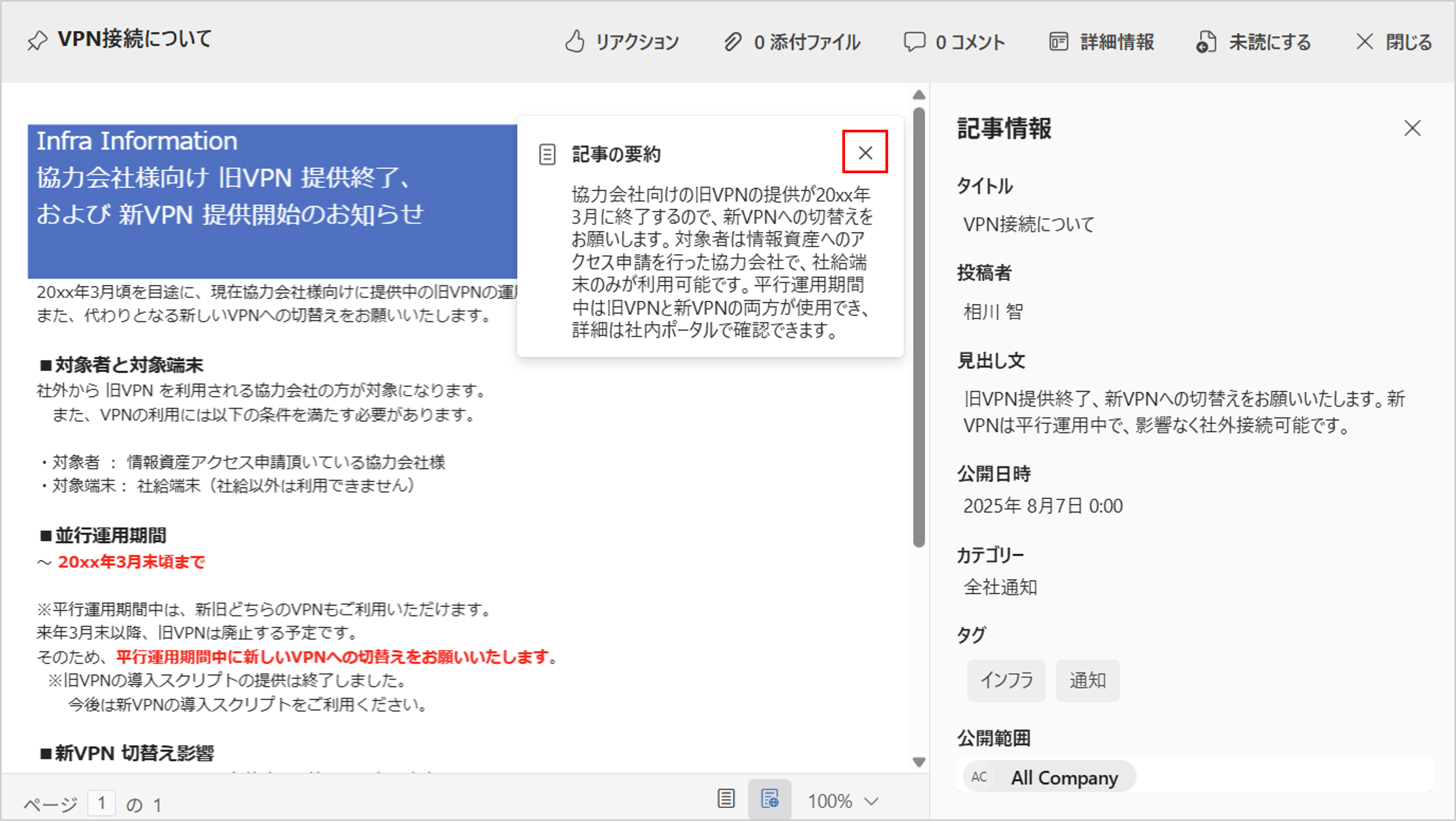Click the page number input field
The image size is (1456, 821).
click(102, 803)
